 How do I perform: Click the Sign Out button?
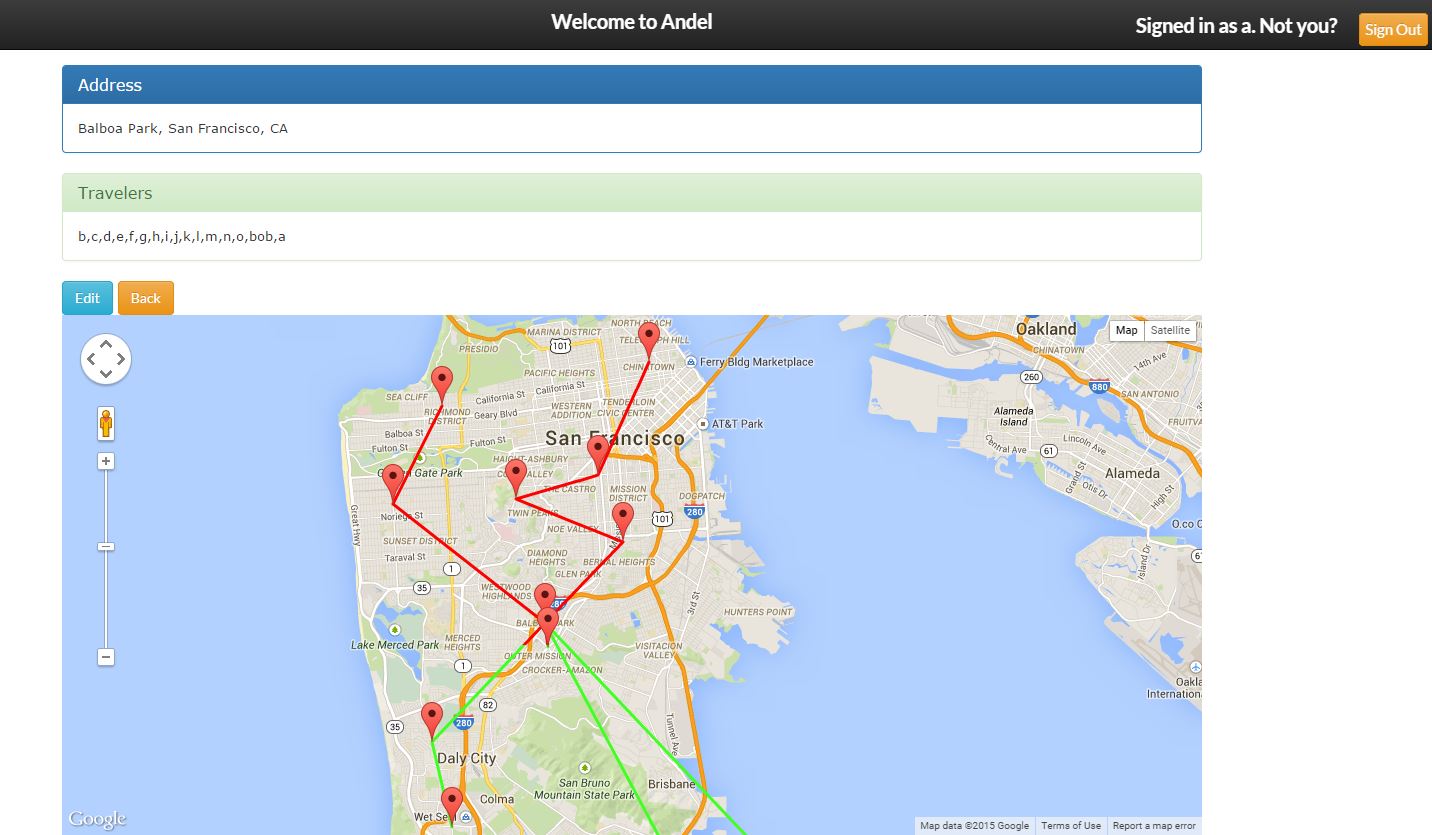coord(1393,29)
